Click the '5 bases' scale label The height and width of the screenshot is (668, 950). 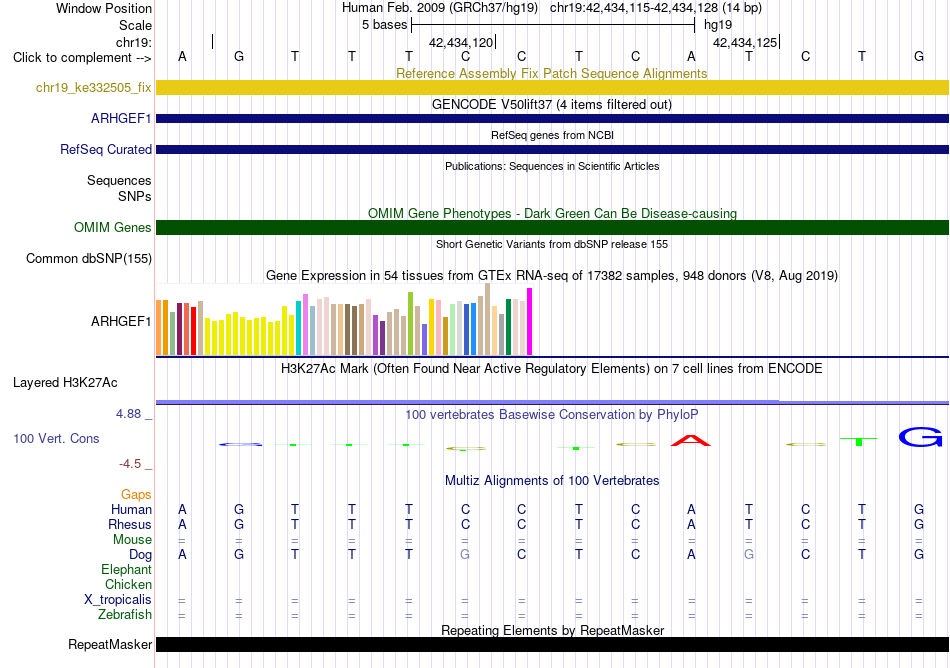click(x=385, y=25)
